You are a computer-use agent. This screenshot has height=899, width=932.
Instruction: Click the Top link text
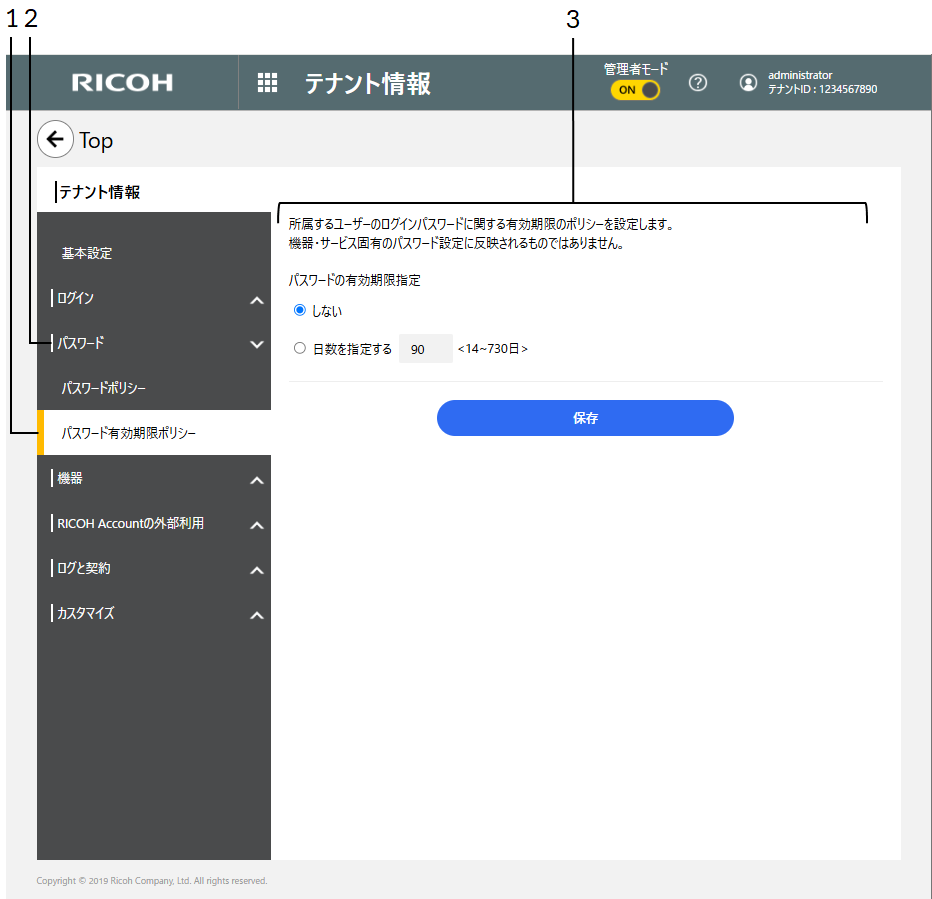(x=96, y=141)
